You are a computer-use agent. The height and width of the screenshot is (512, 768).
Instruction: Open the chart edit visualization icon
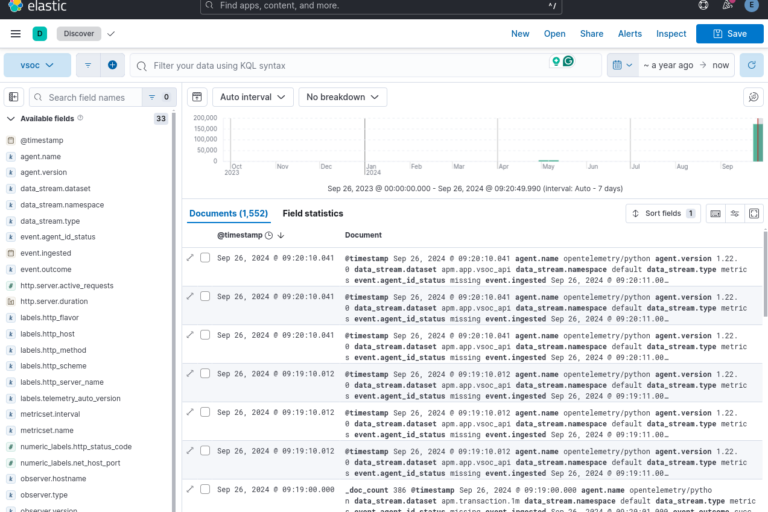[x=753, y=97]
